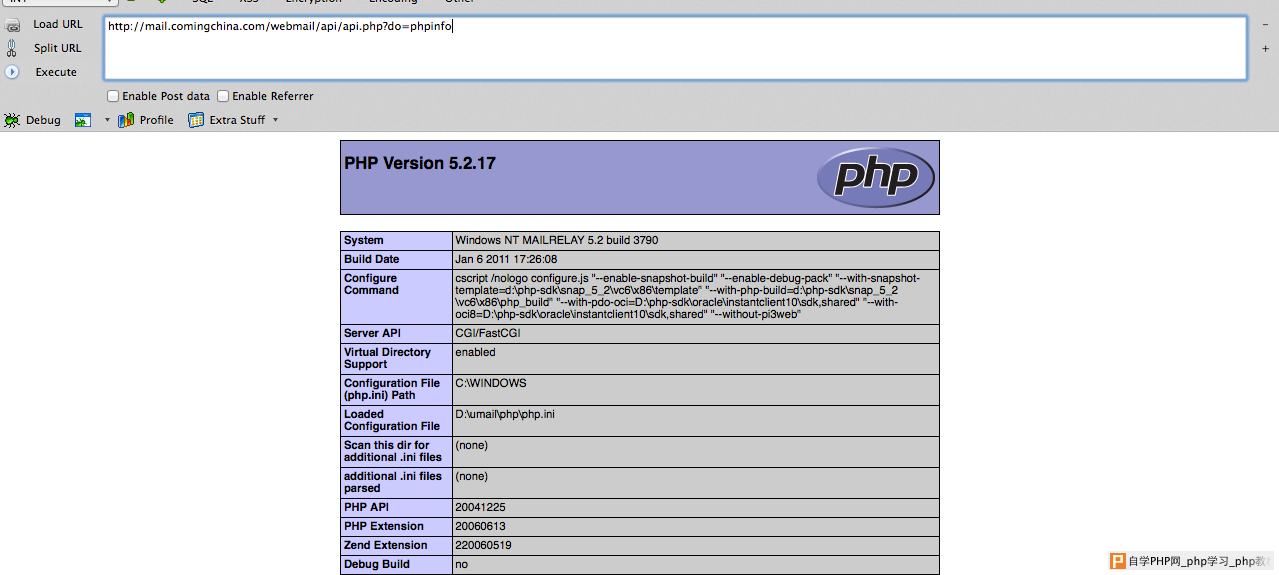The height and width of the screenshot is (575, 1279).
Task: Click the minus button beside URL field
Action: point(1265,24)
